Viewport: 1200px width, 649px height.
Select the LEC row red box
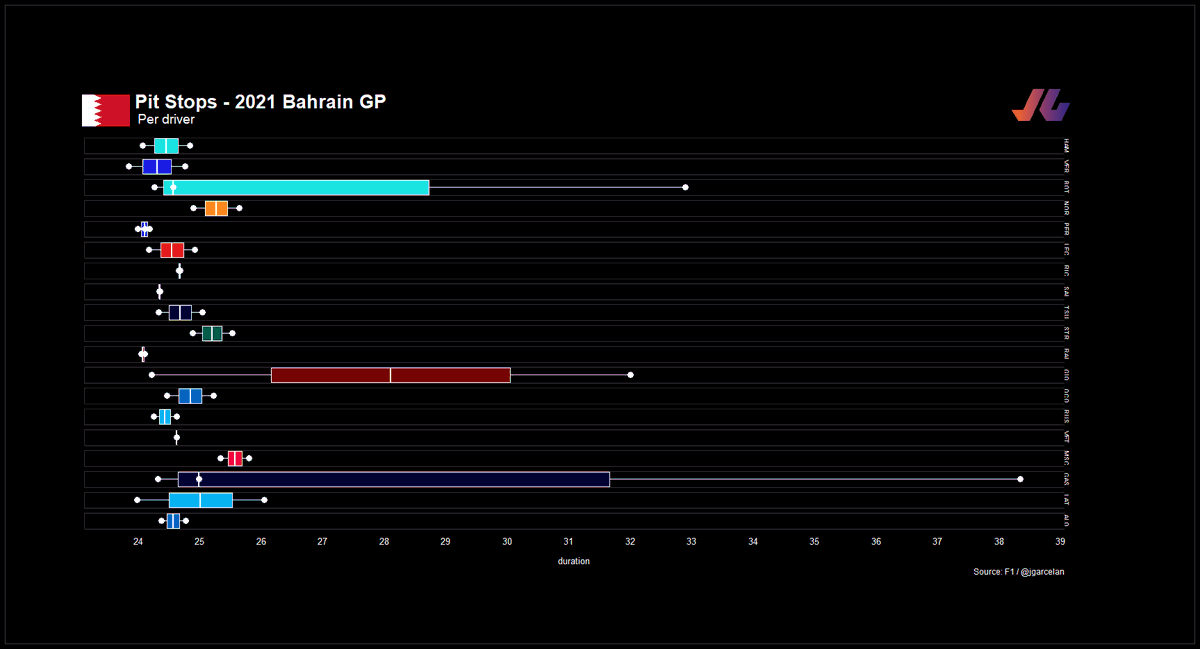click(x=172, y=250)
